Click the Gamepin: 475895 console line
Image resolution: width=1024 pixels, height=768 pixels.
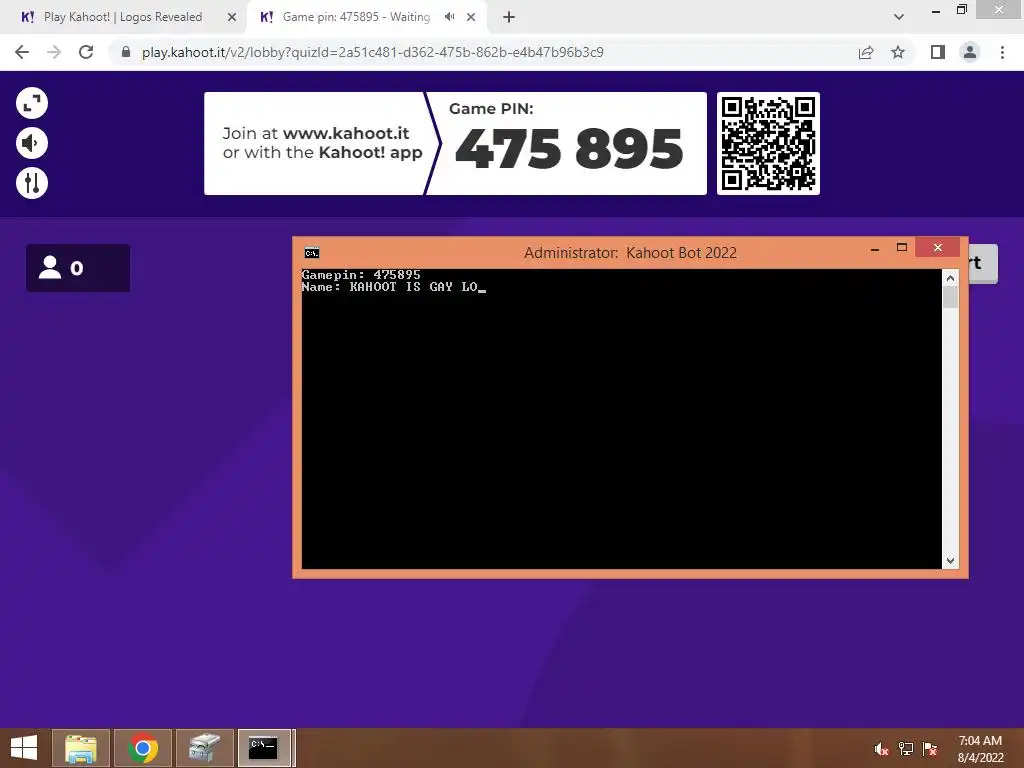361,275
